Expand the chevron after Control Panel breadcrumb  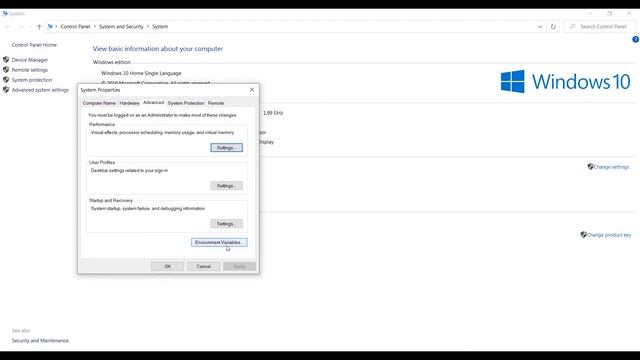95,27
